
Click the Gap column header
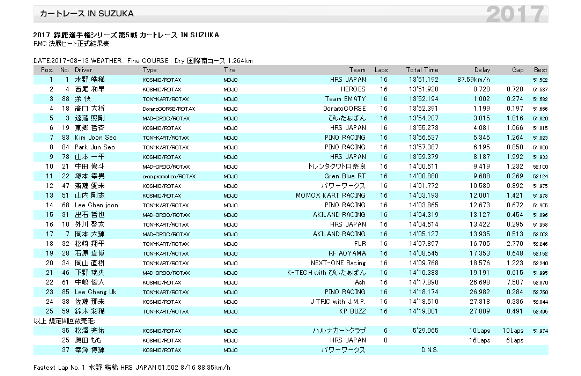517,70
